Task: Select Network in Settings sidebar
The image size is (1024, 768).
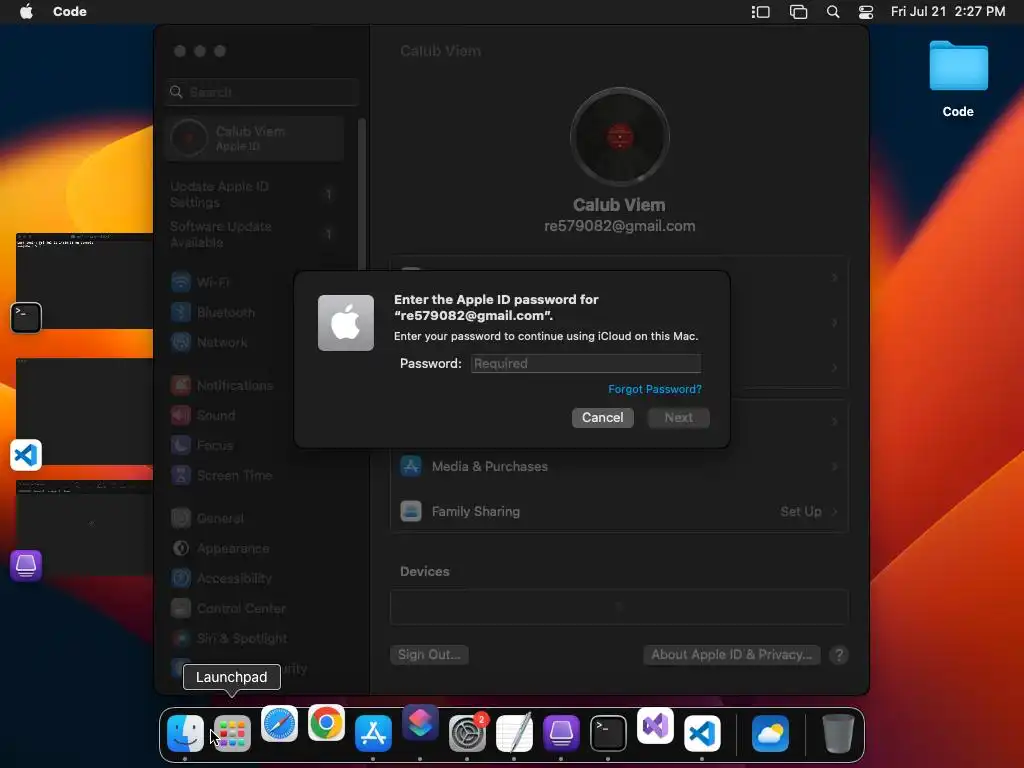Action: (x=254, y=342)
